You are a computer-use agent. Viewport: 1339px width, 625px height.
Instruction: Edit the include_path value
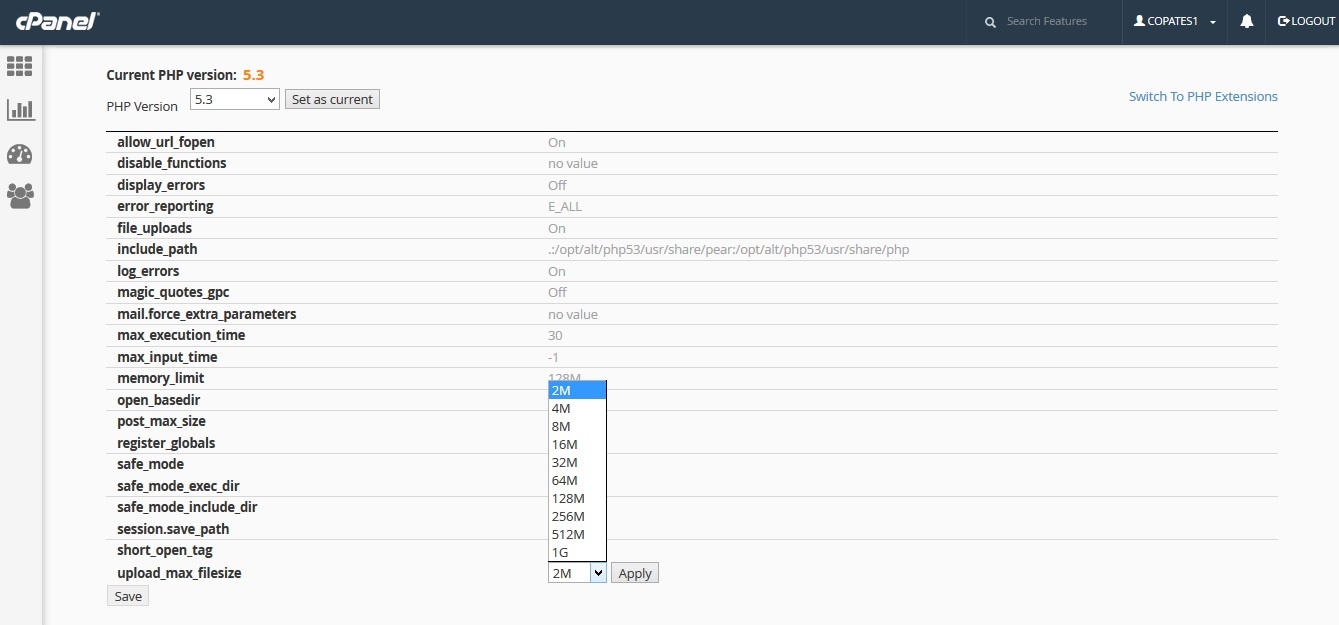(729, 249)
